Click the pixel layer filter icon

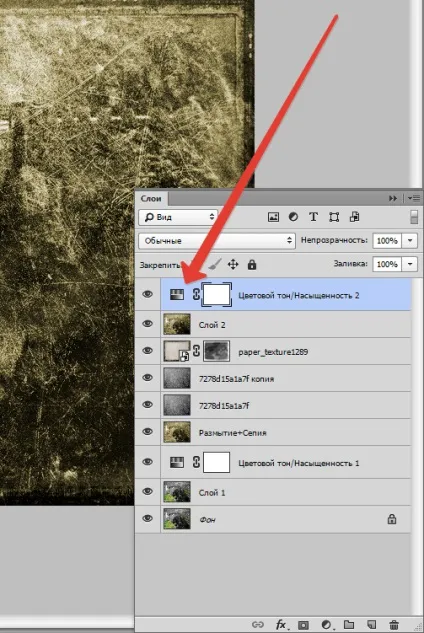[273, 217]
